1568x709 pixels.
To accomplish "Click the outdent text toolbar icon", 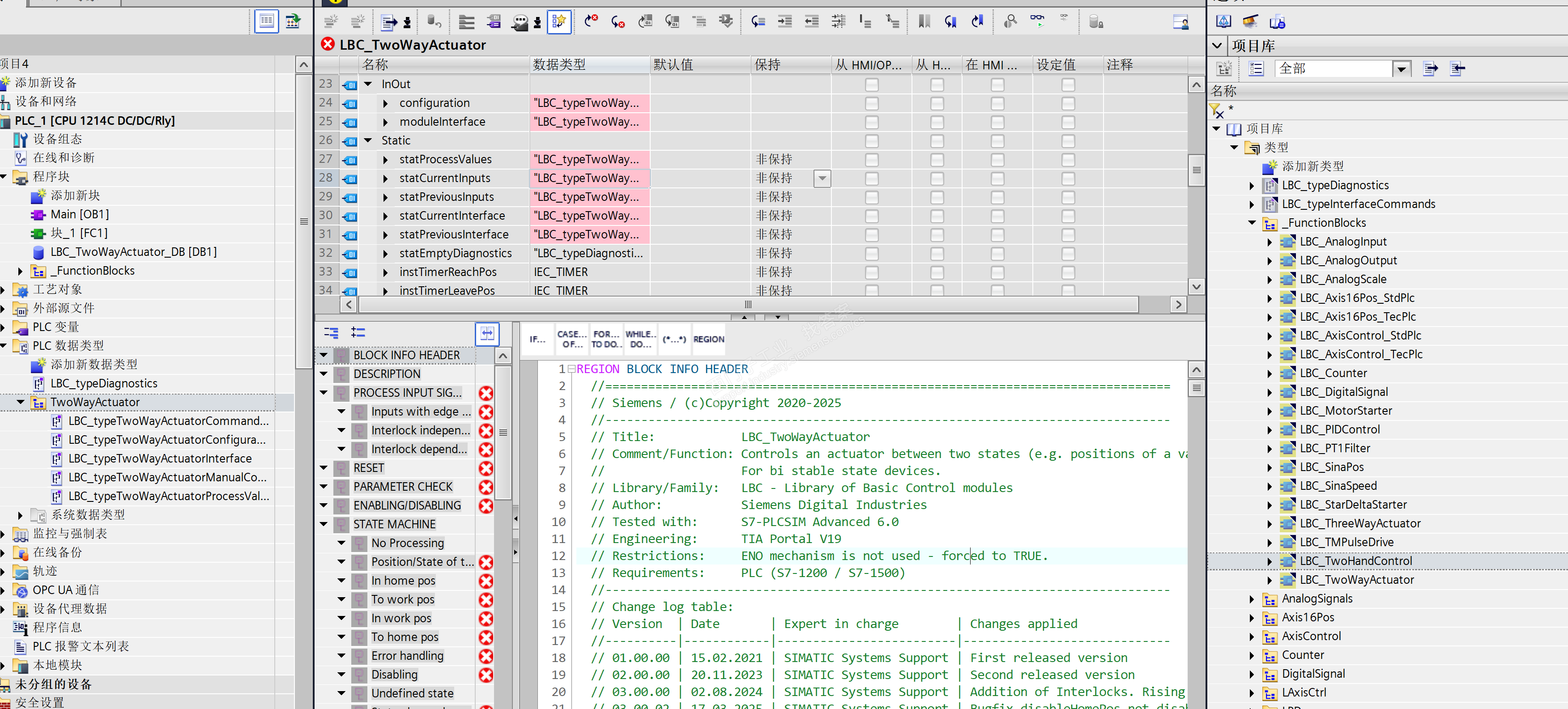I will (811, 22).
